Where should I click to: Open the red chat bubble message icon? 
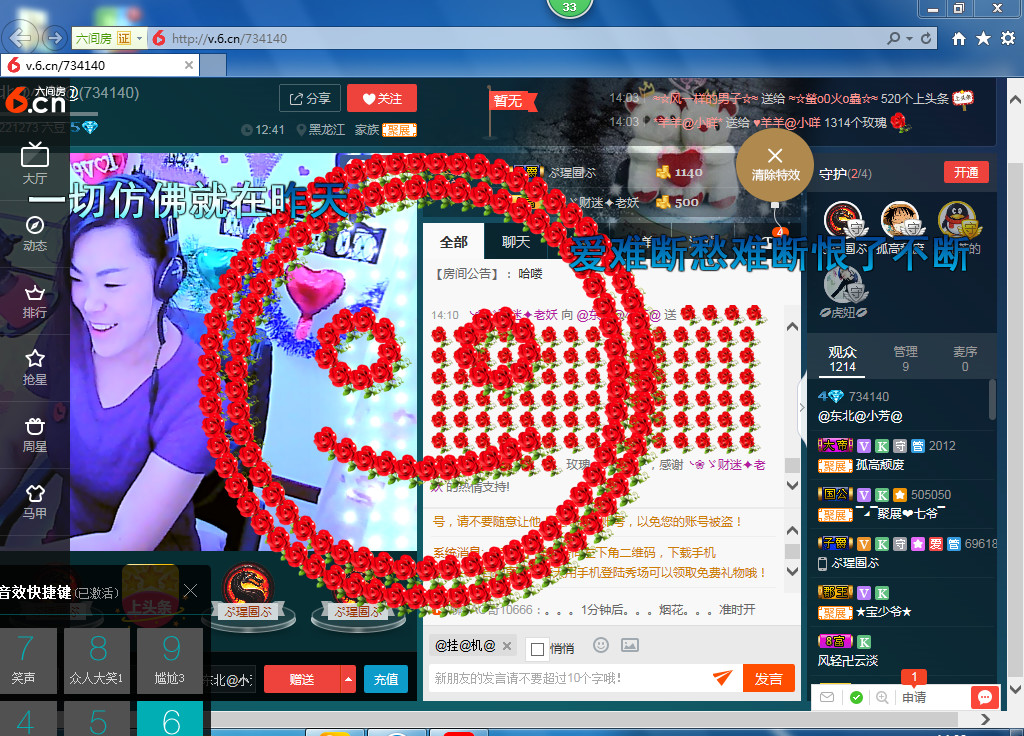tap(984, 697)
